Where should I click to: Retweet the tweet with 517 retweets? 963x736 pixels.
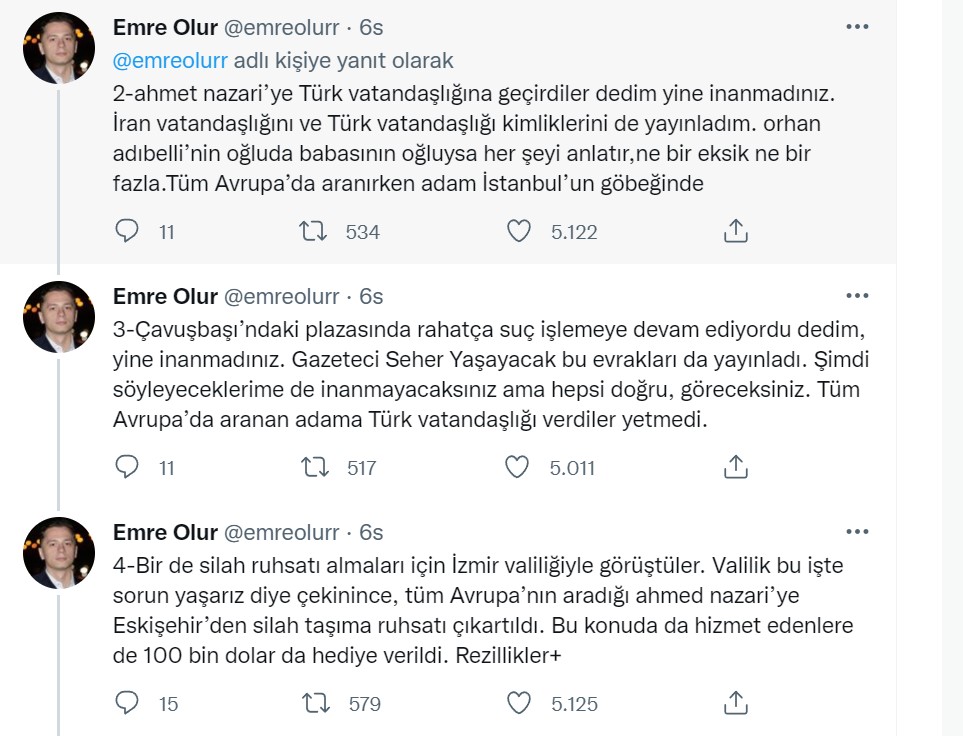tap(314, 468)
